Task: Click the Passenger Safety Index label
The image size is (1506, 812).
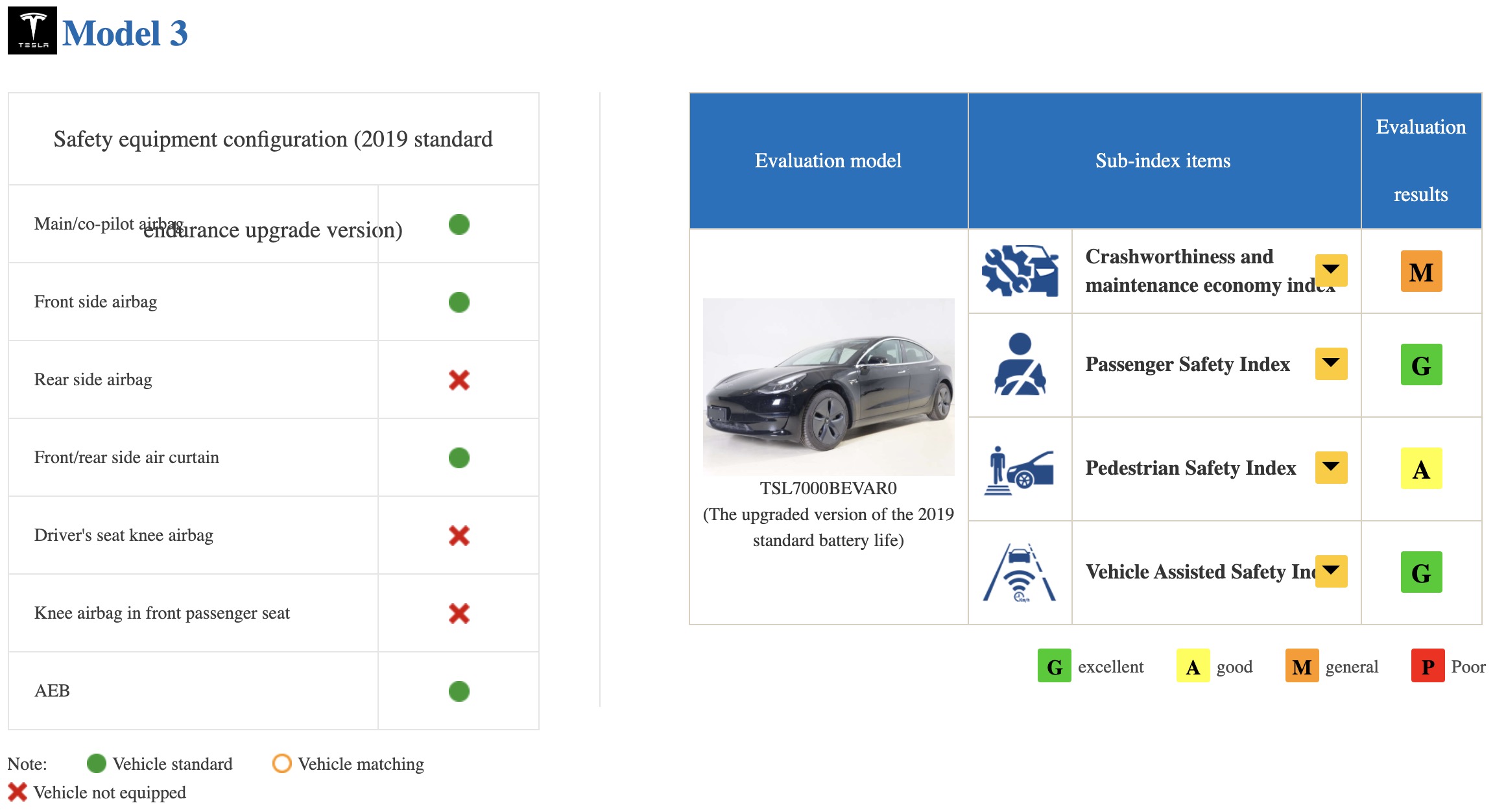Action: (x=1187, y=364)
